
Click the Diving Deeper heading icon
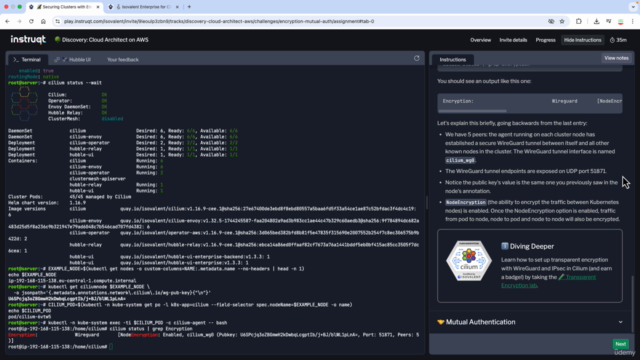[504, 246]
